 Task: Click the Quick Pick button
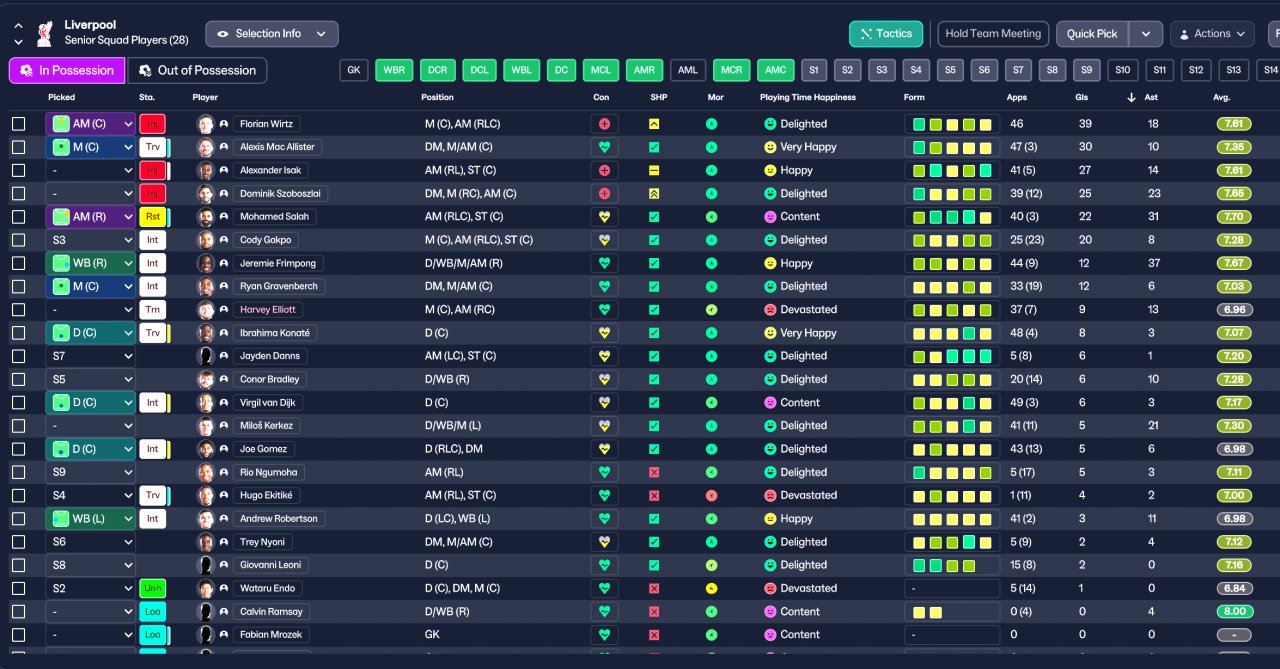coord(1092,34)
